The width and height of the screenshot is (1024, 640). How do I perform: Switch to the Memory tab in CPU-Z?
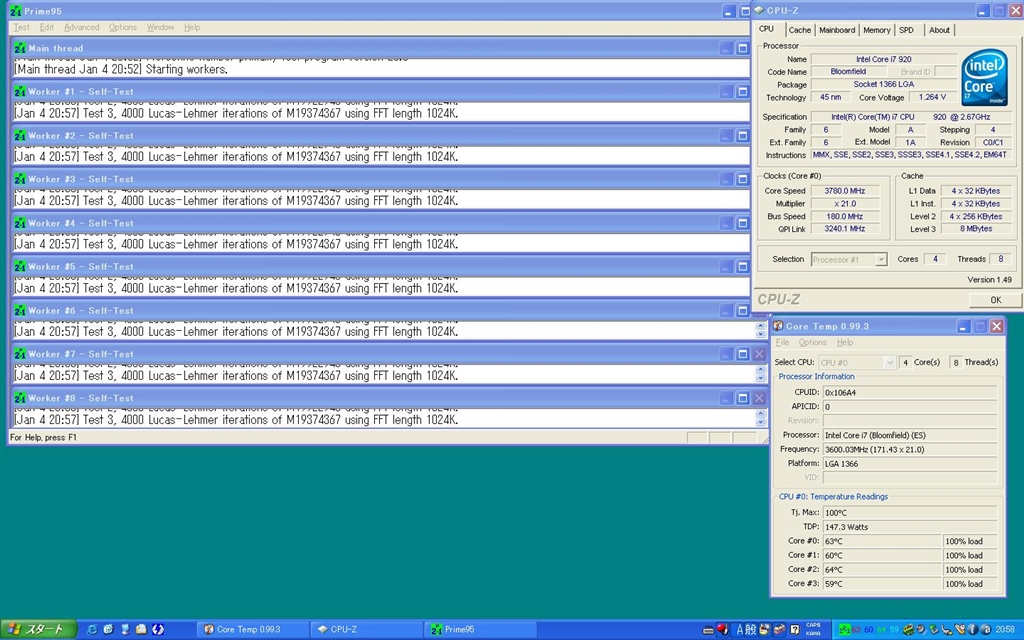point(877,30)
